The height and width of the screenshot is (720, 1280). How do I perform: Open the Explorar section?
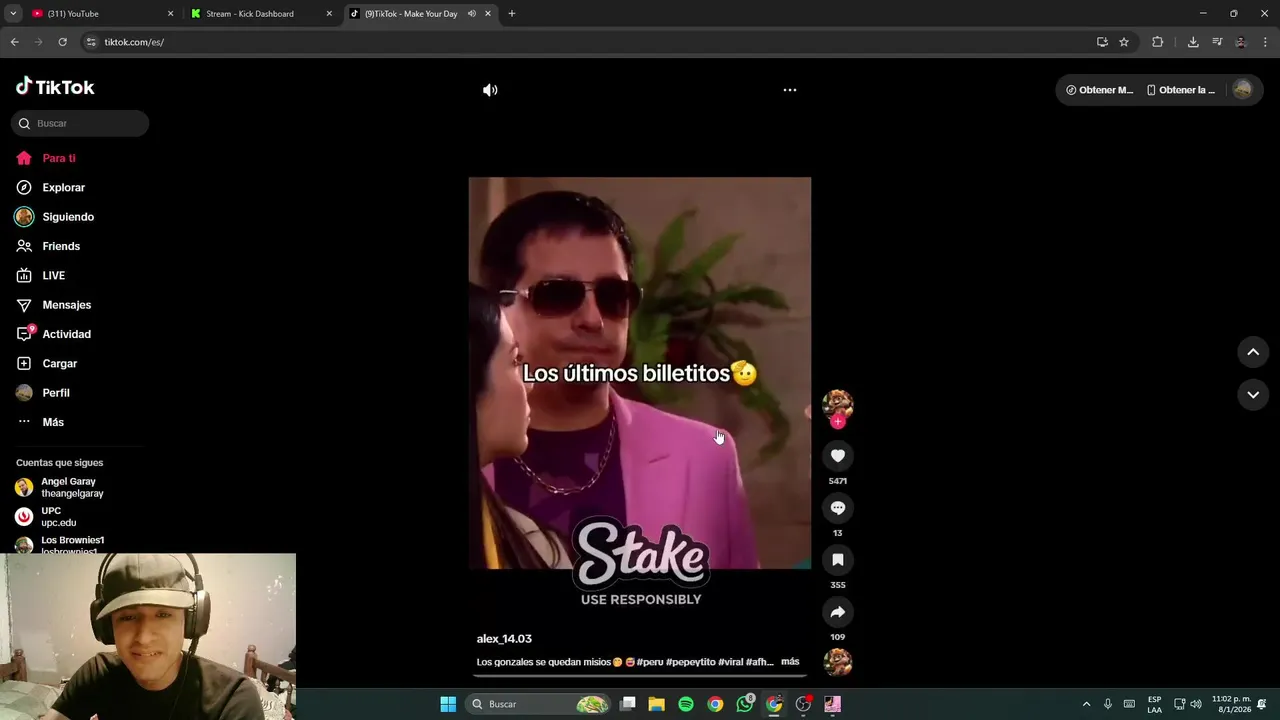point(63,187)
